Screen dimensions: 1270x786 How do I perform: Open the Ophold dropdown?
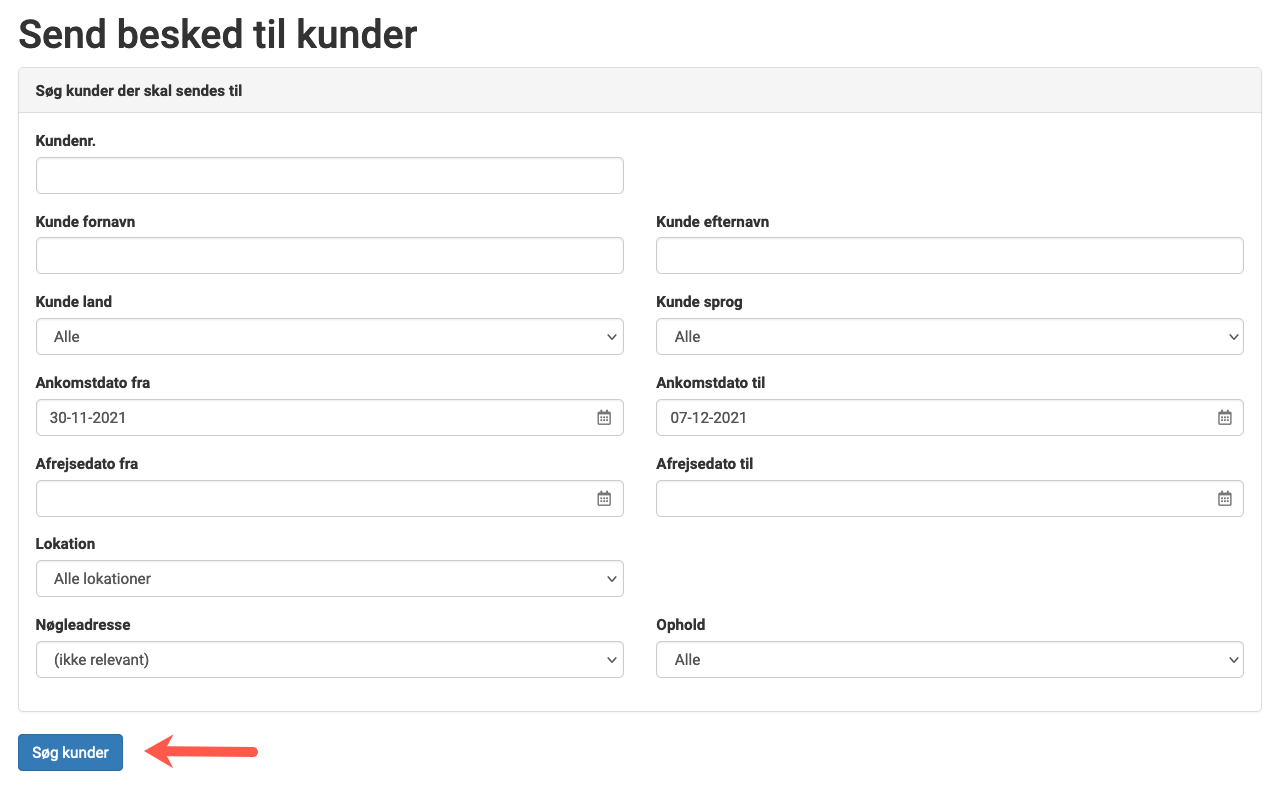click(950, 660)
